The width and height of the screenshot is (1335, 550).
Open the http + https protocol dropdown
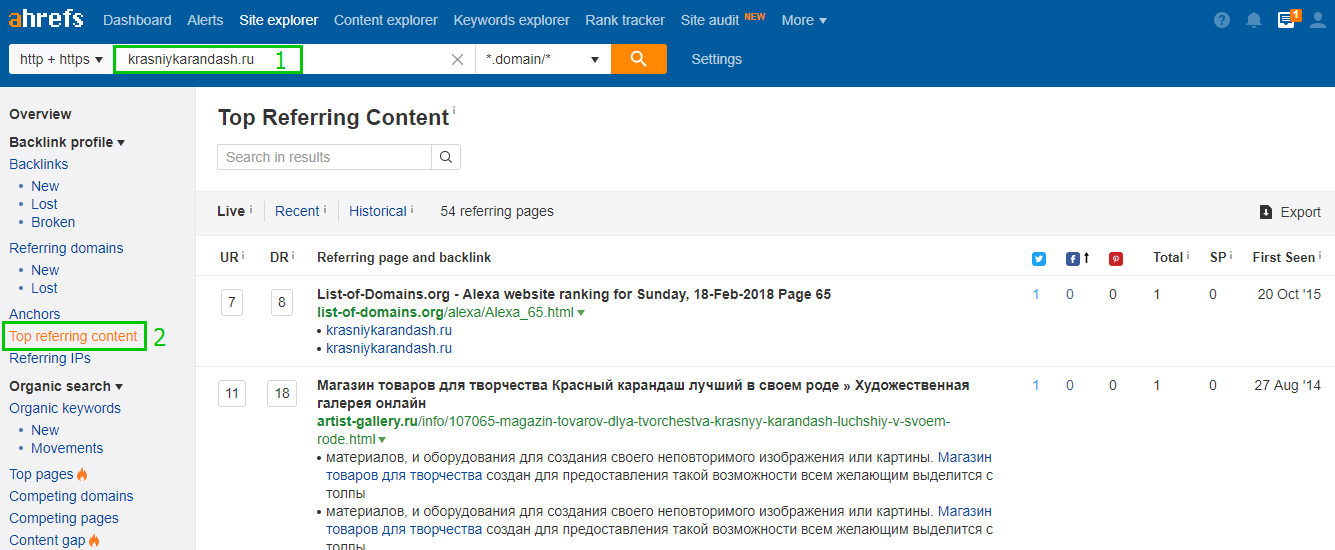pos(61,59)
